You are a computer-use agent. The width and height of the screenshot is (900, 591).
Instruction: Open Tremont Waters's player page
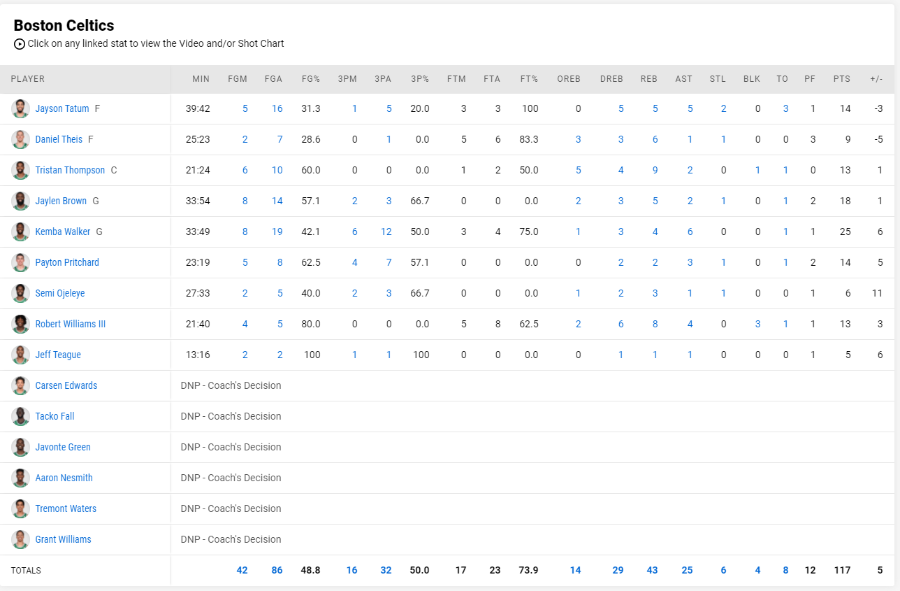tap(65, 509)
